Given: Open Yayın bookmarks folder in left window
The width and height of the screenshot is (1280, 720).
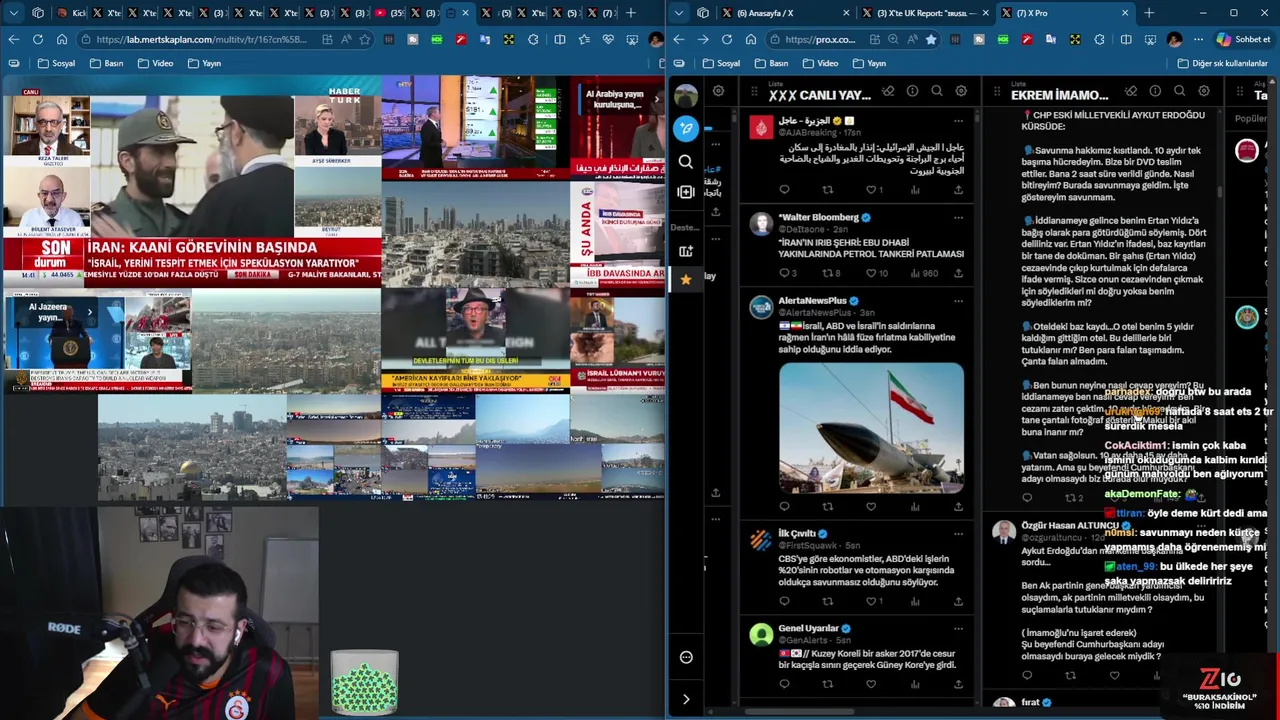Looking at the screenshot, I should [x=204, y=63].
